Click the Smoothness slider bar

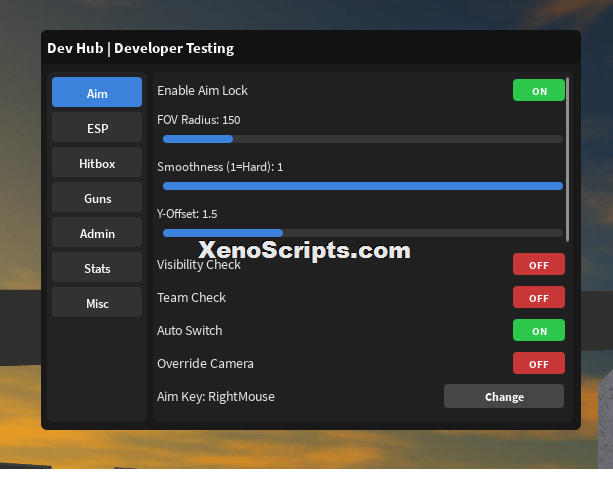(x=363, y=186)
